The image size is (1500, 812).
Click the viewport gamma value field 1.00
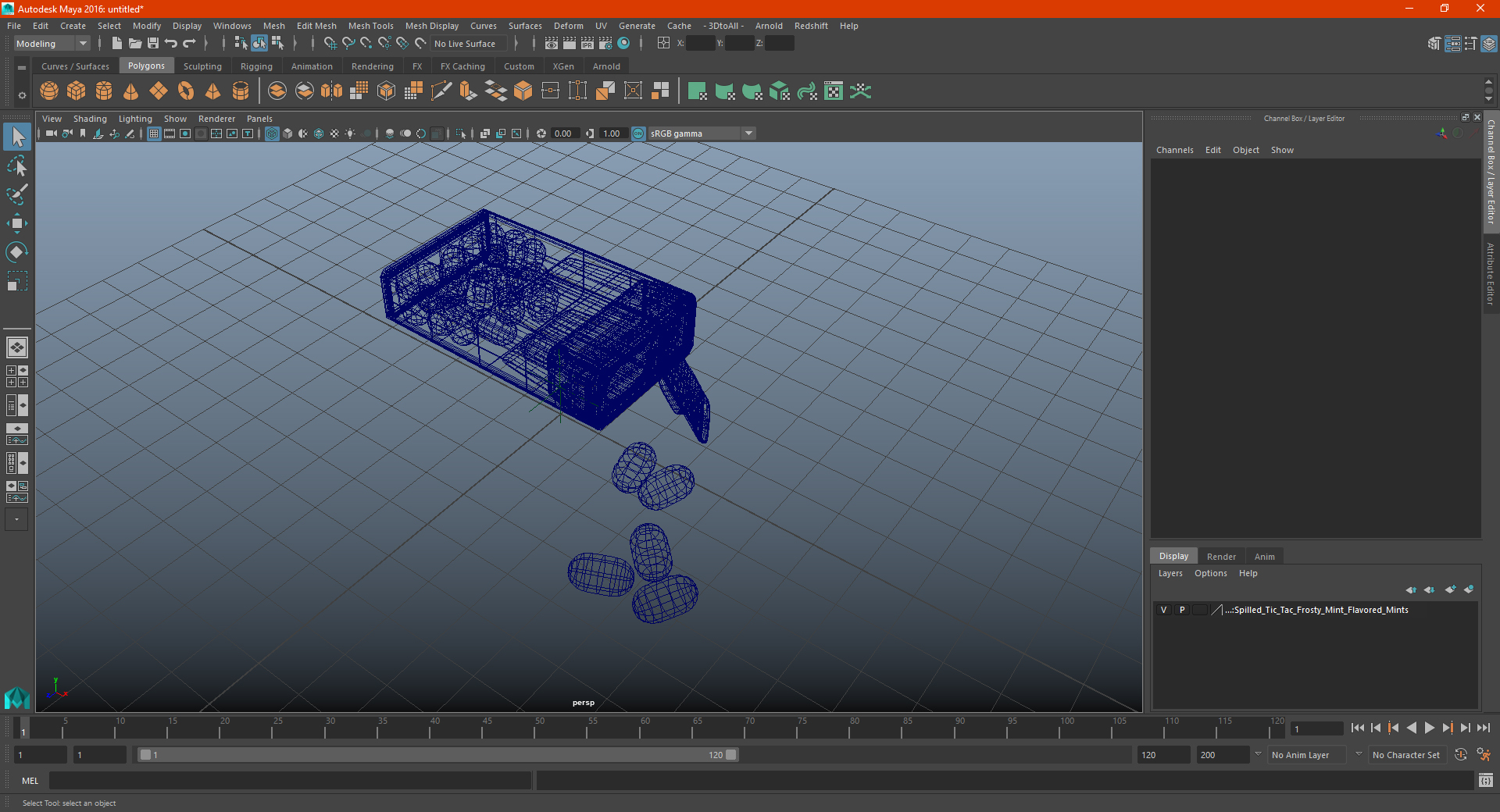click(612, 134)
